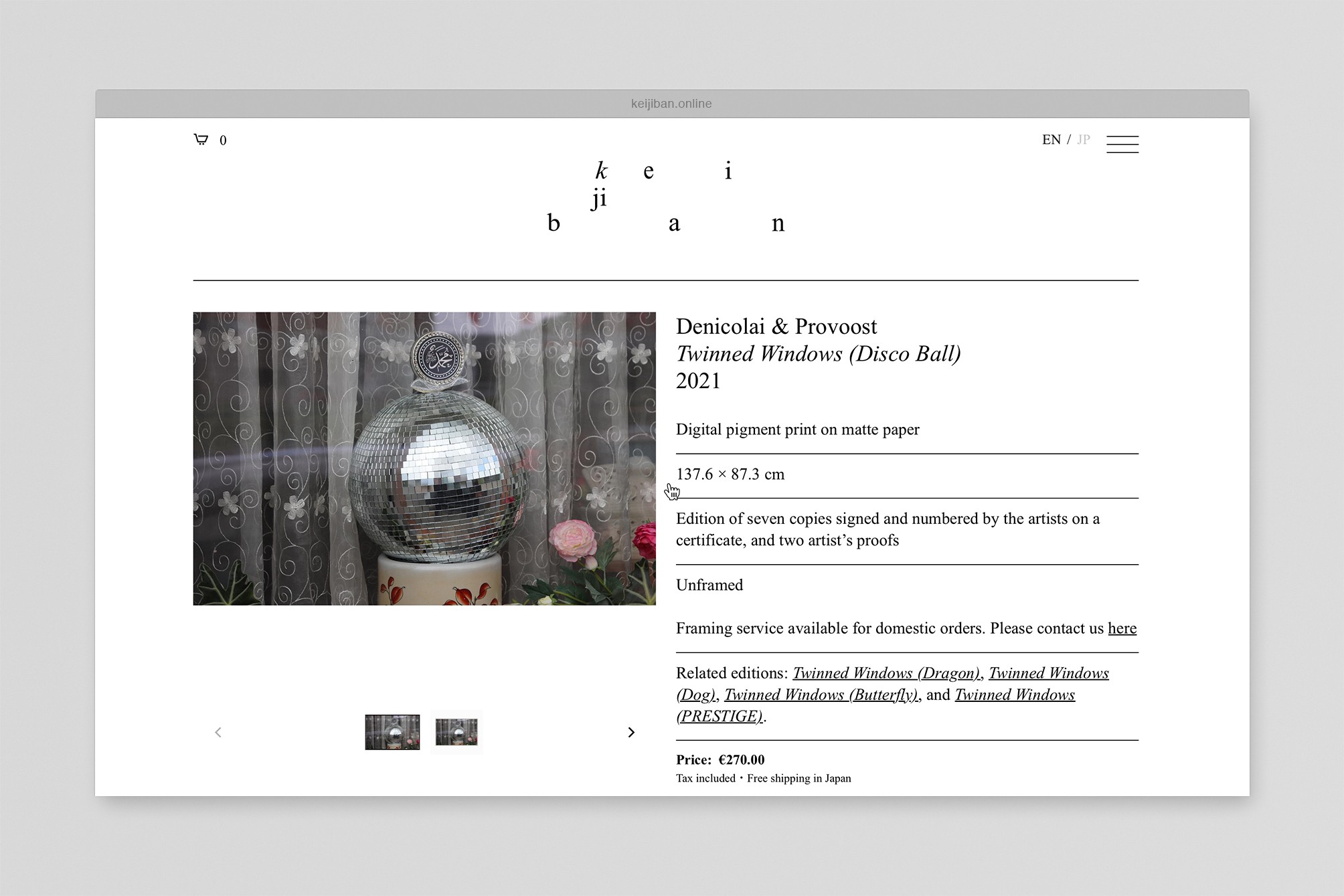This screenshot has width=1344, height=896.
Task: Open the framing service contact 'here' link
Action: [x=1122, y=628]
